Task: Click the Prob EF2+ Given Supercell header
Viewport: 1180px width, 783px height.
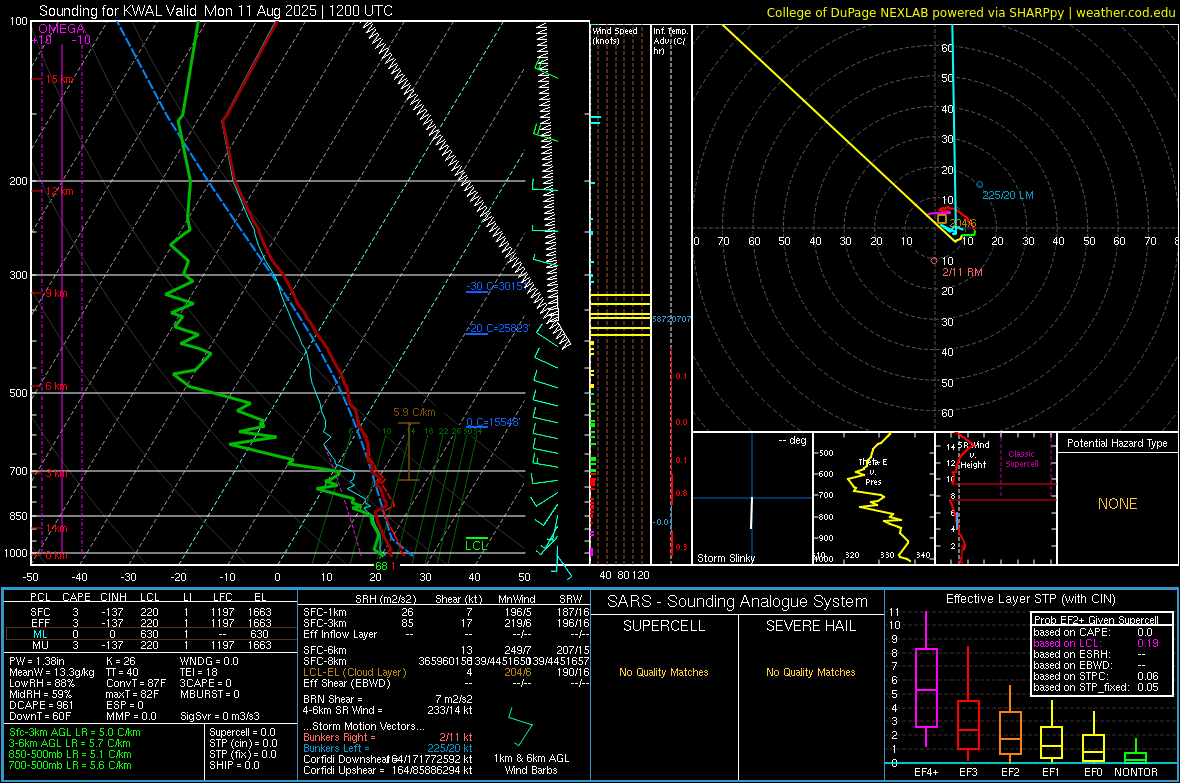Action: tap(1096, 620)
